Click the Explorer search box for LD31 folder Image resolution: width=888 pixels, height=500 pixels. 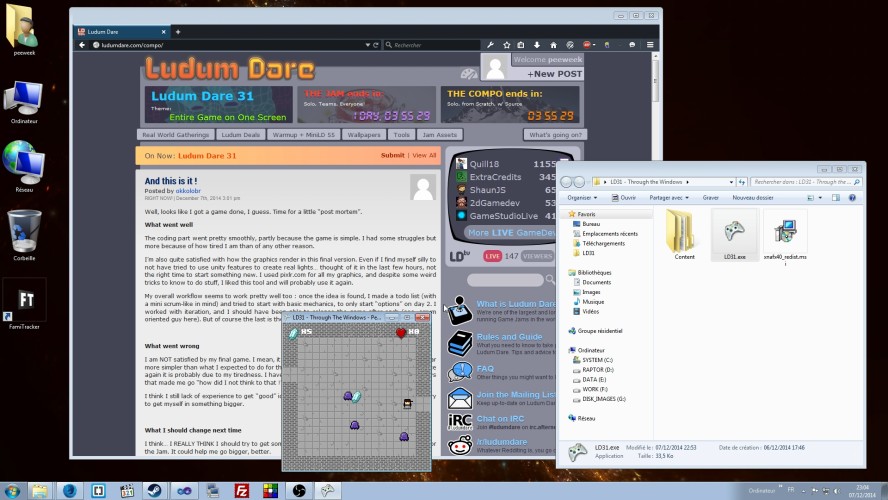coord(806,182)
